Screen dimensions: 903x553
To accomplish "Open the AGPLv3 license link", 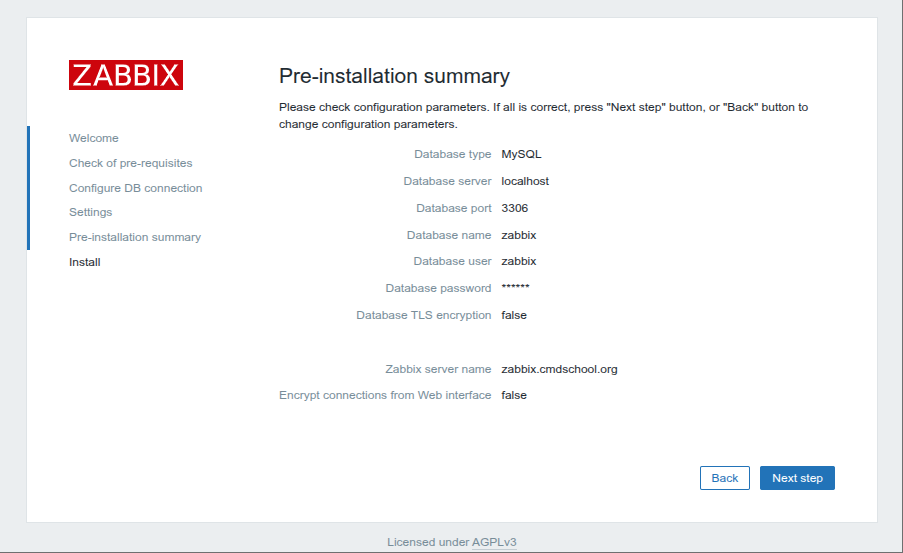I will click(x=494, y=542).
